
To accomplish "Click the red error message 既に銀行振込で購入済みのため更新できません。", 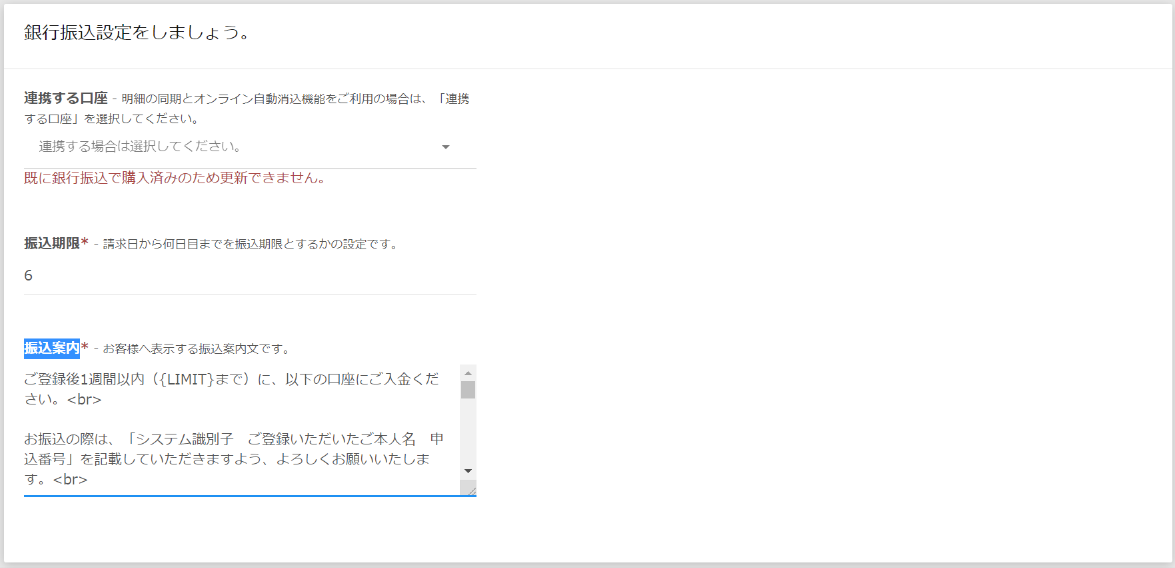I will [x=175, y=180].
